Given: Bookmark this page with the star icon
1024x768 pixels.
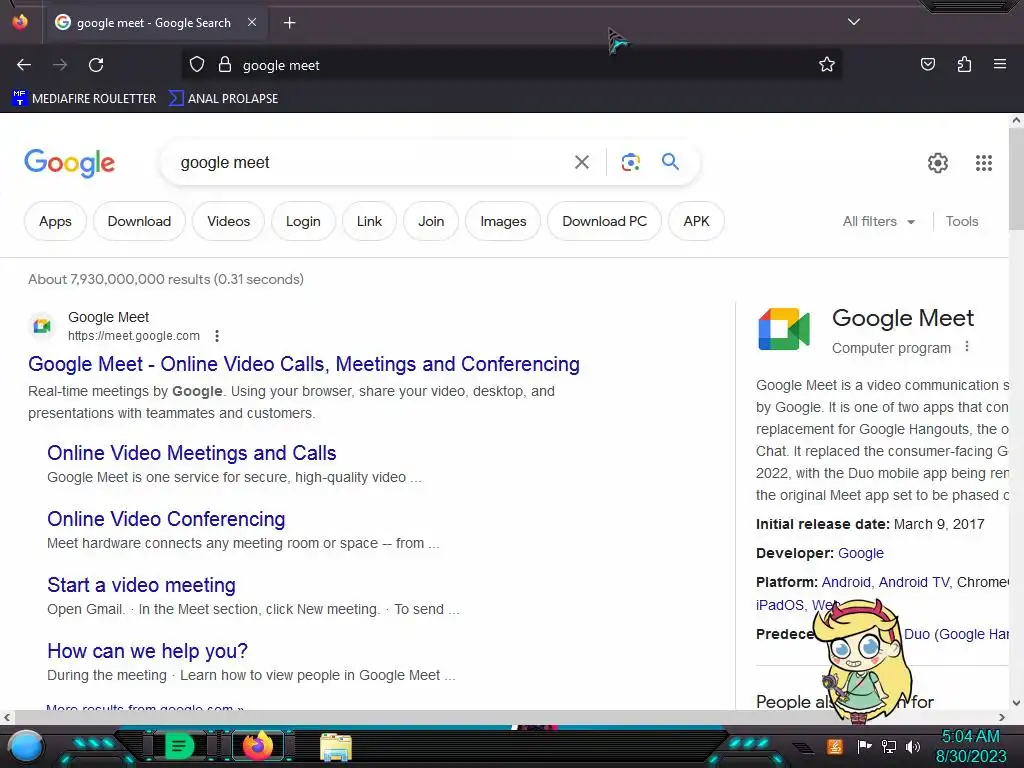Looking at the screenshot, I should tap(827, 64).
